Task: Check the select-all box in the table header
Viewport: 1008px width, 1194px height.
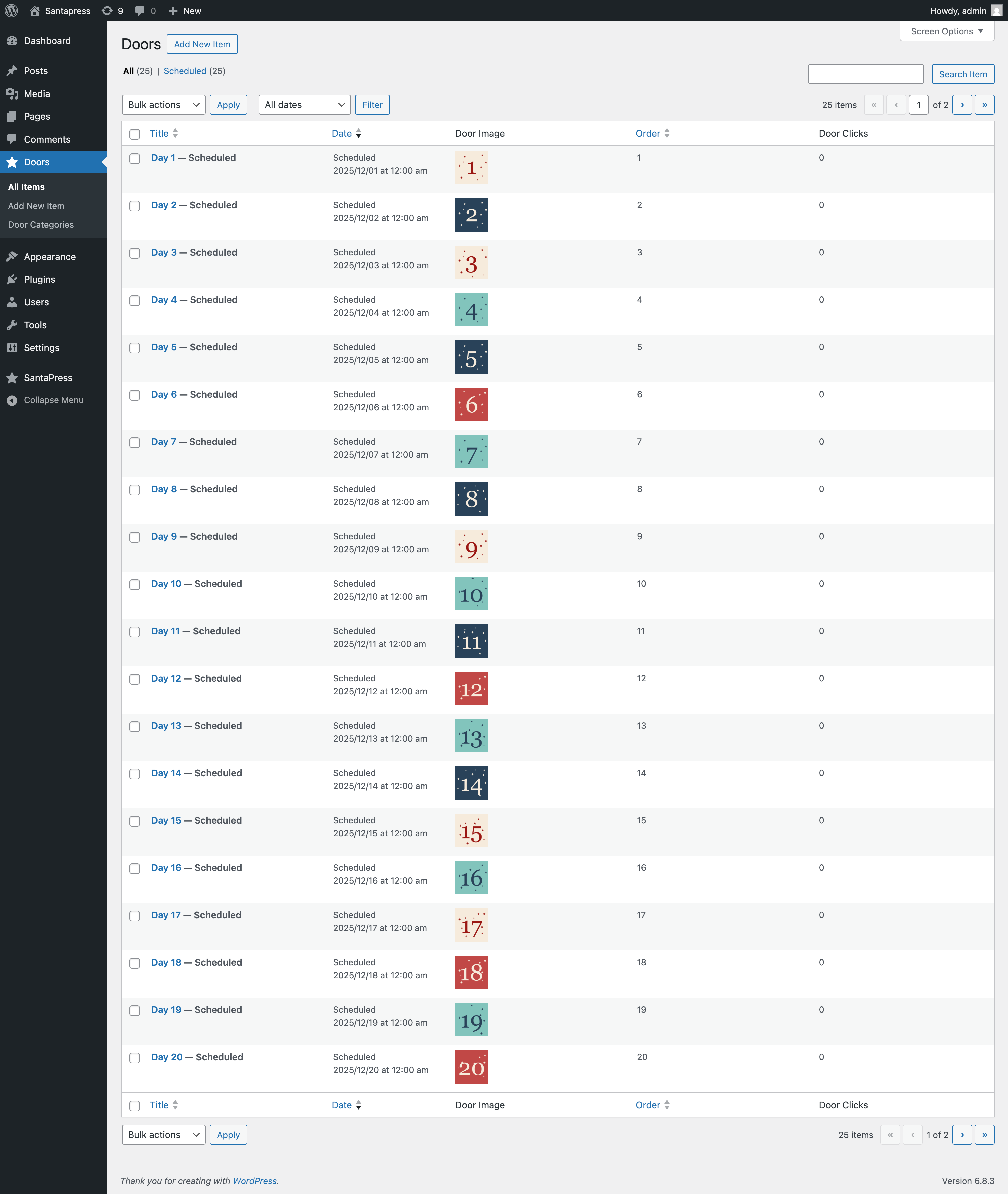Action: pos(135,134)
